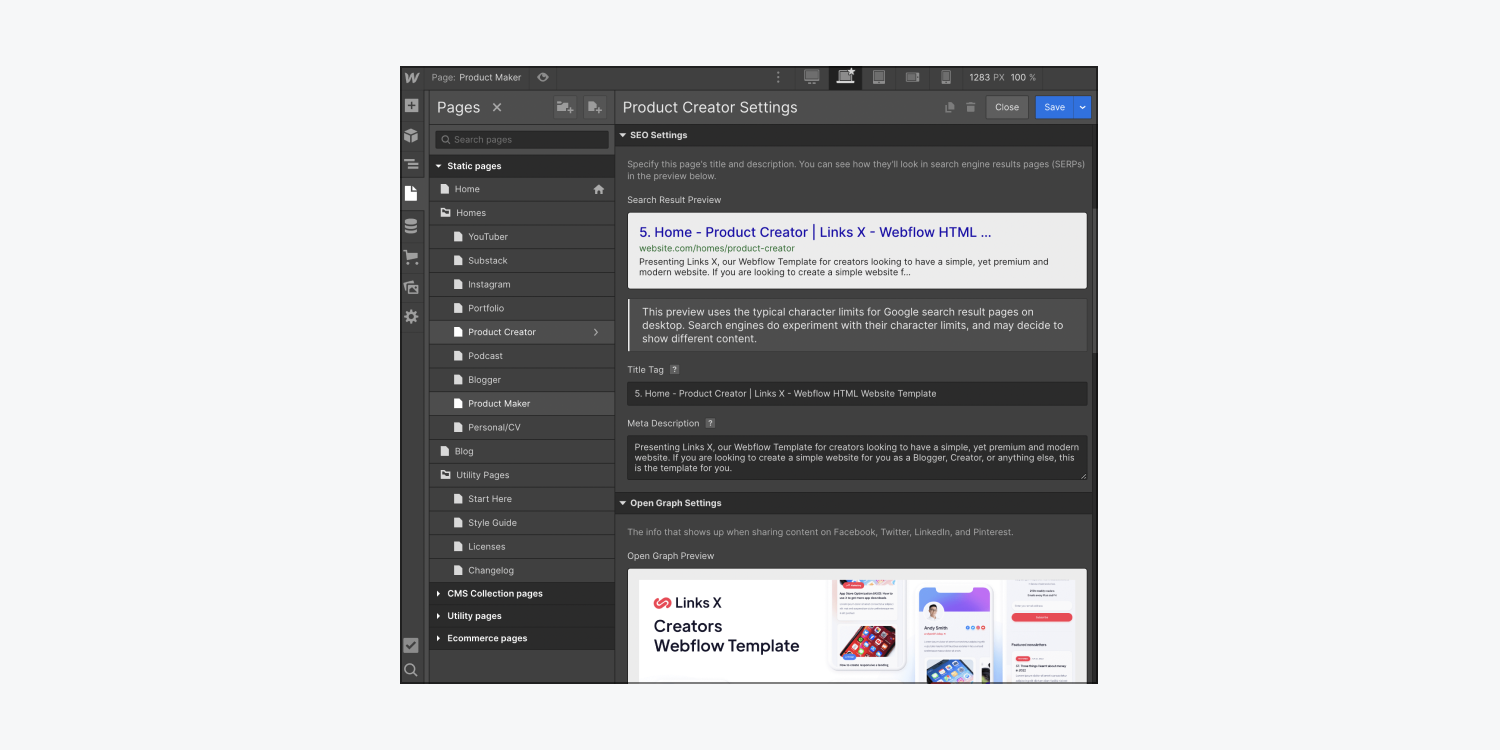Select the base desktop breakpoint with star
The height and width of the screenshot is (751, 1501).
point(846,78)
